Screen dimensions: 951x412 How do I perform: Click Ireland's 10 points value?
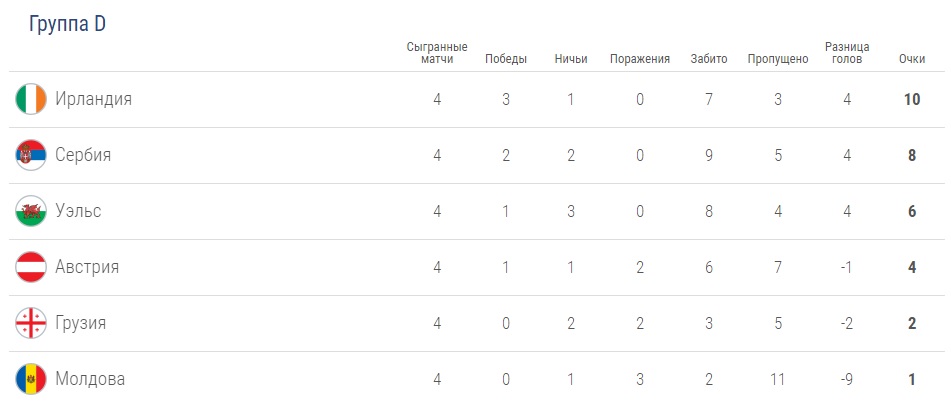(x=911, y=99)
